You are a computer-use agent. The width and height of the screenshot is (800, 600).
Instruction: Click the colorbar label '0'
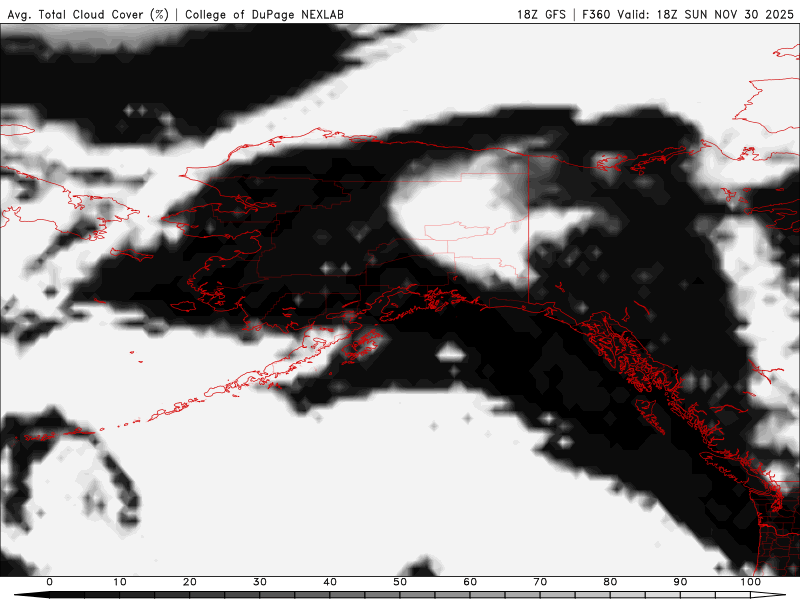(49, 582)
